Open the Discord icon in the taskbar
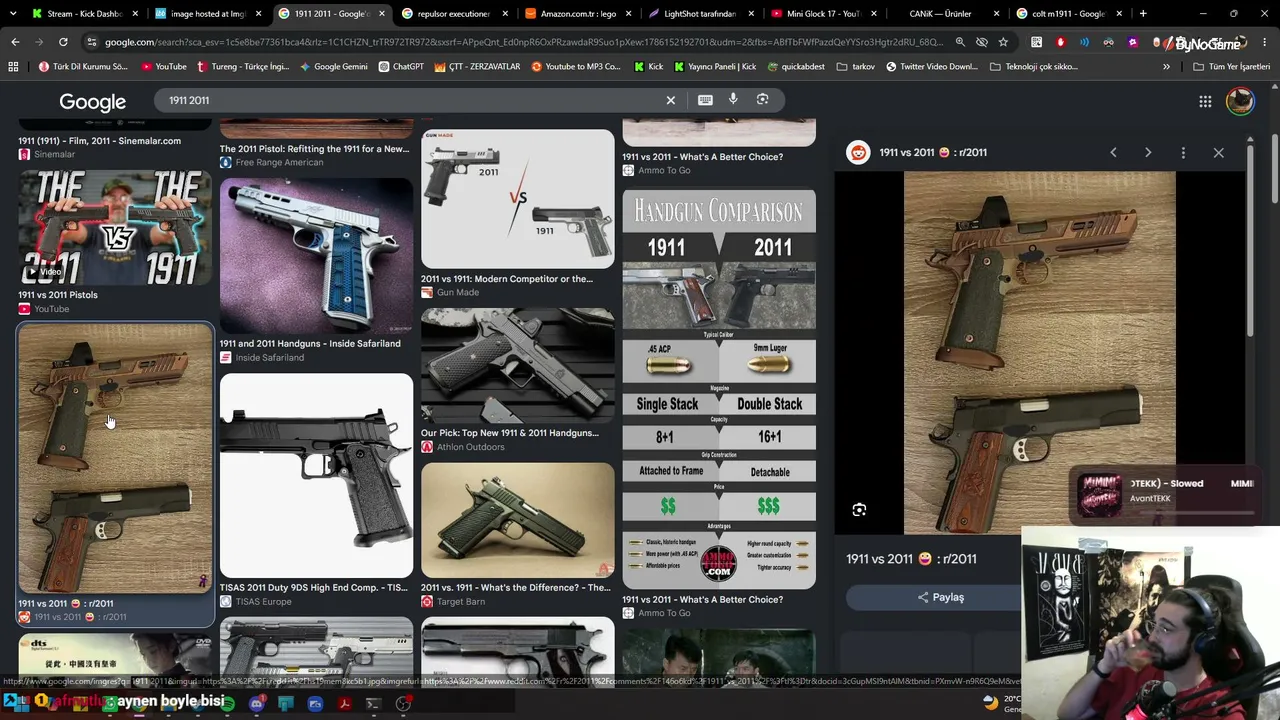This screenshot has width=1280, height=720. tap(257, 704)
